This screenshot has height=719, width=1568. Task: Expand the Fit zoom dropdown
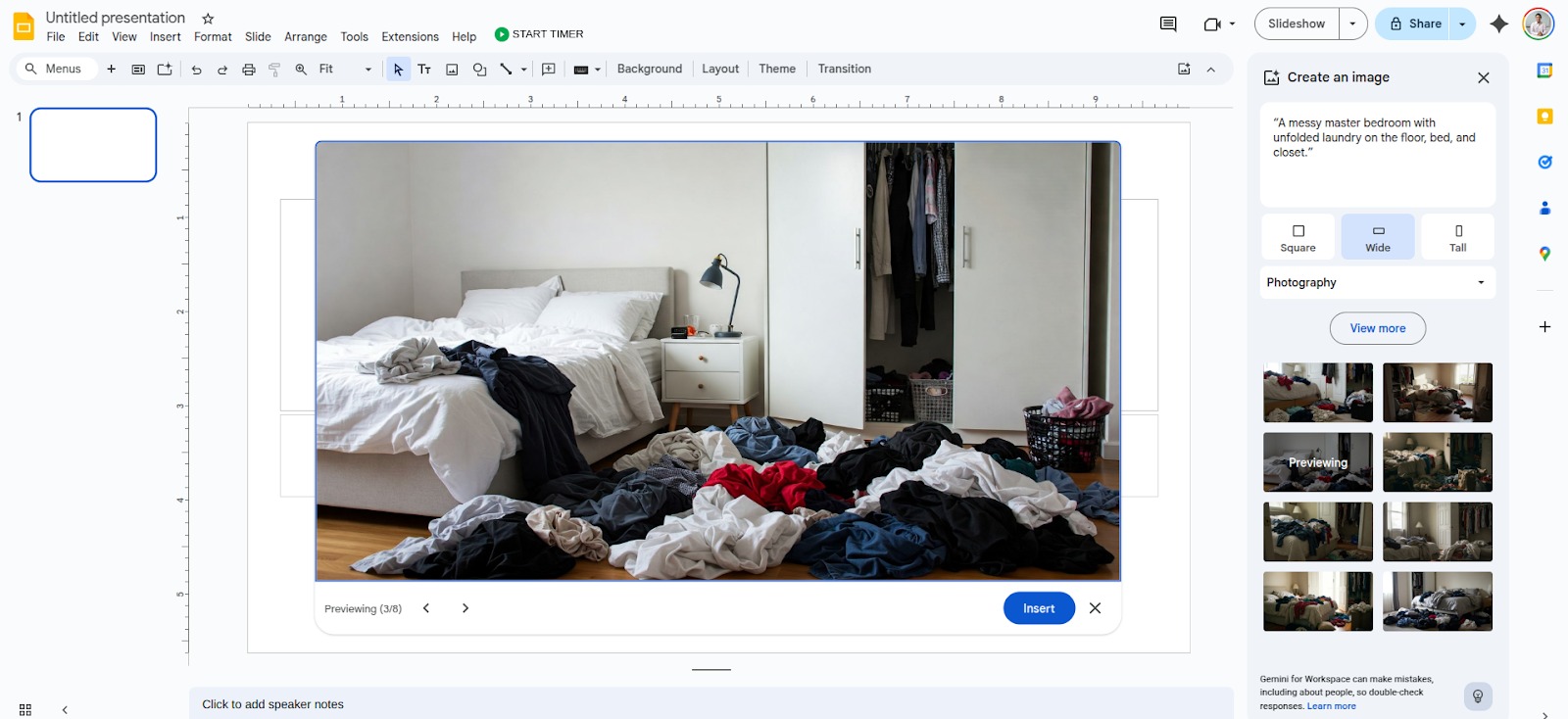click(367, 70)
